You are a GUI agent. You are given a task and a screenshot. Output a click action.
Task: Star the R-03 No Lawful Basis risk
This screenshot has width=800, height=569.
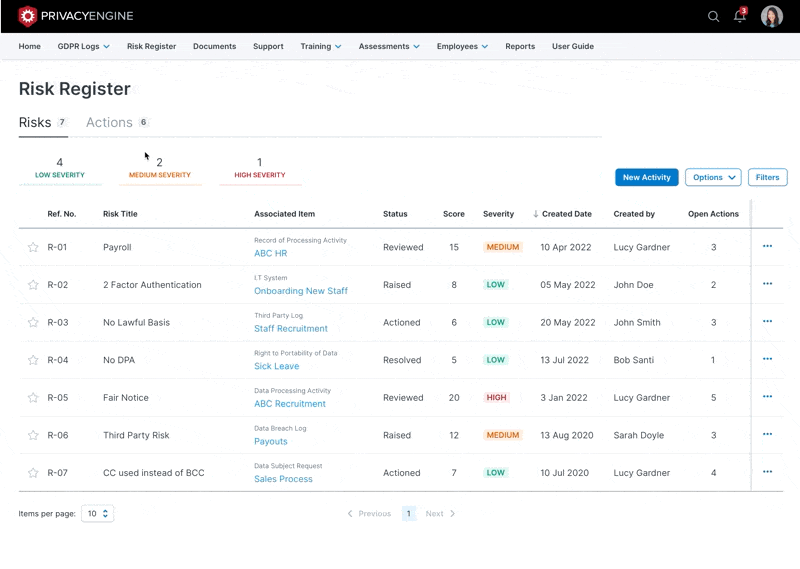pos(33,323)
